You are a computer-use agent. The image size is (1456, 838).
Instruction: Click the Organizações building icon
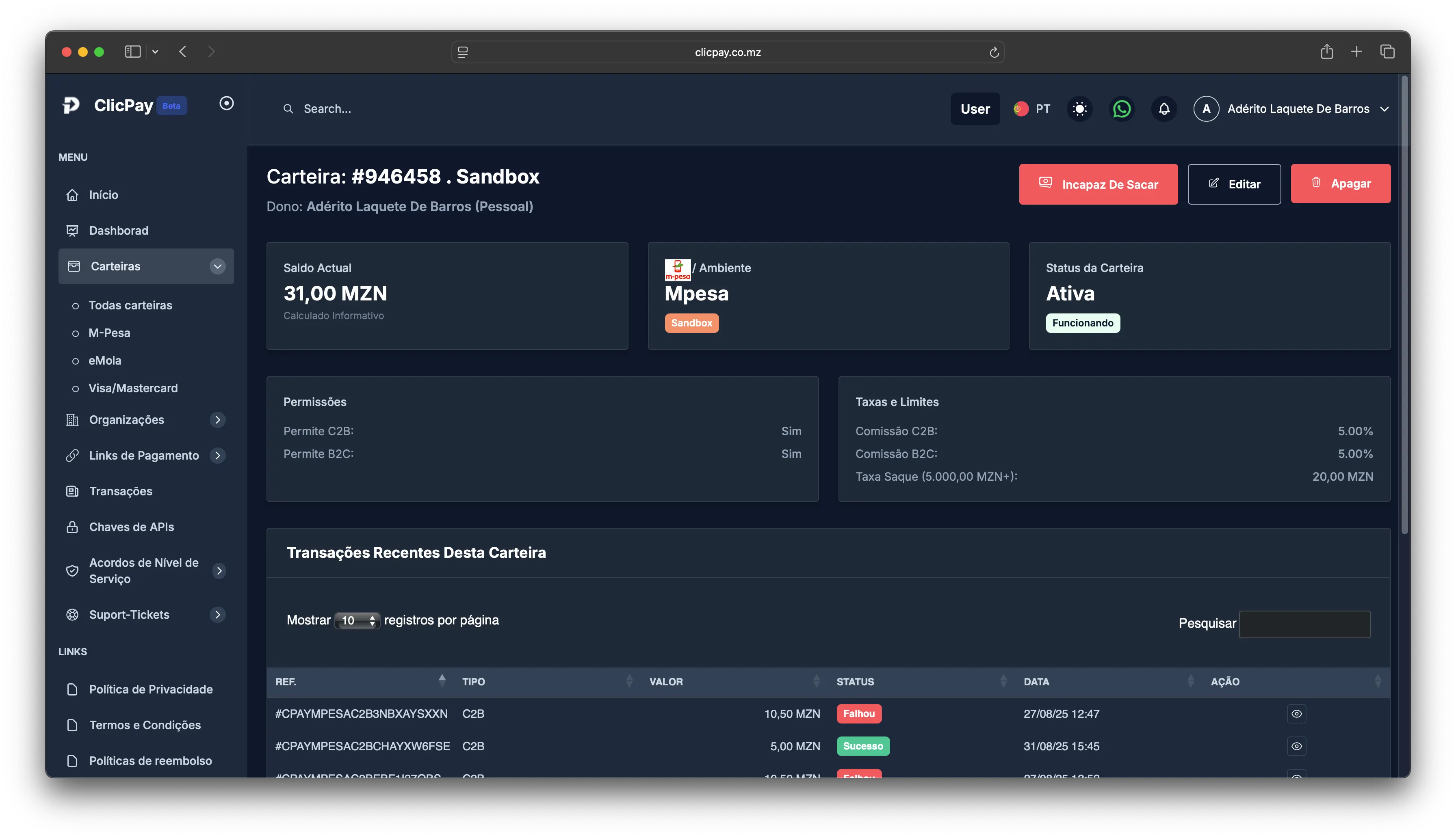click(x=72, y=420)
